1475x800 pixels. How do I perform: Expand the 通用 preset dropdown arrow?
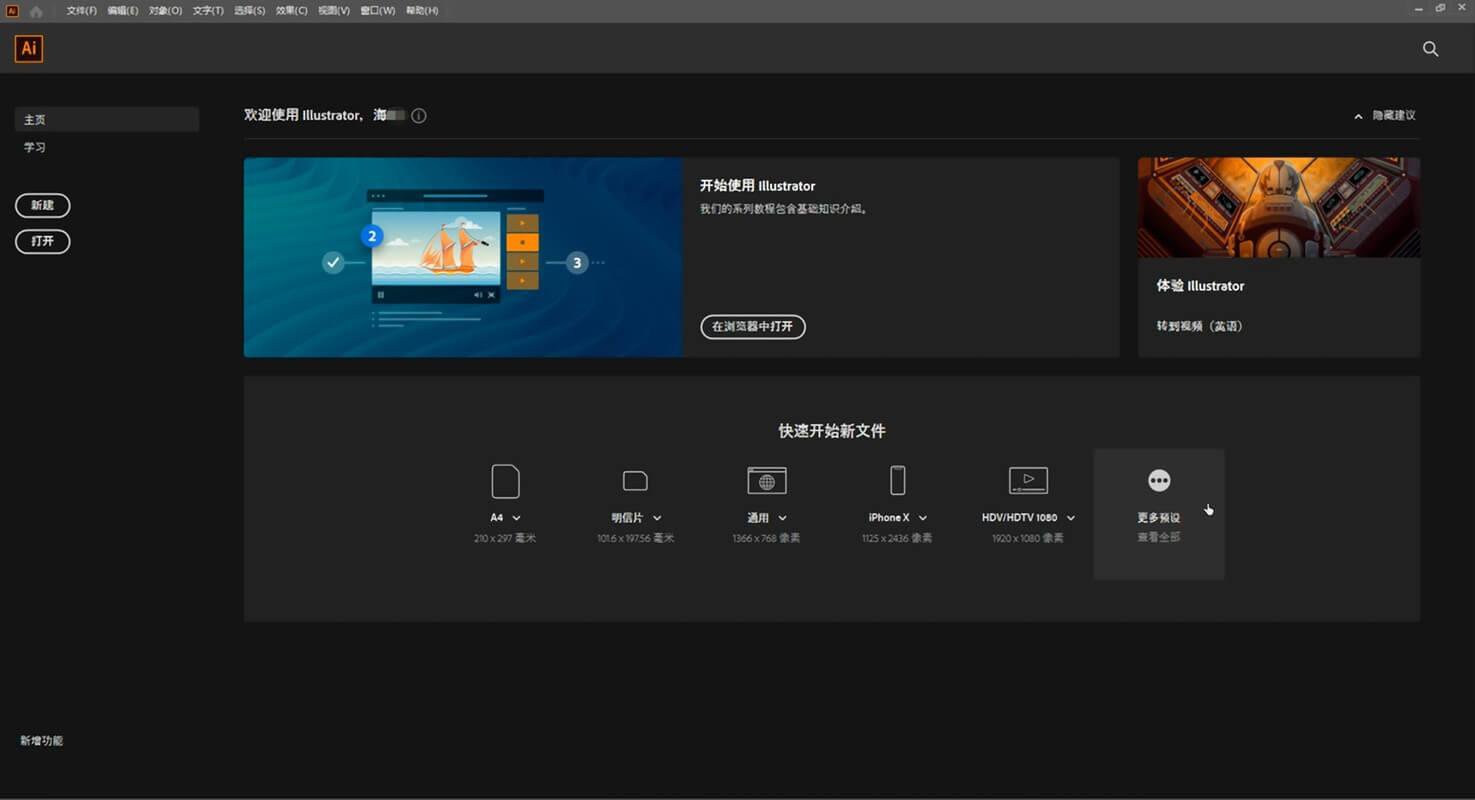coord(782,518)
